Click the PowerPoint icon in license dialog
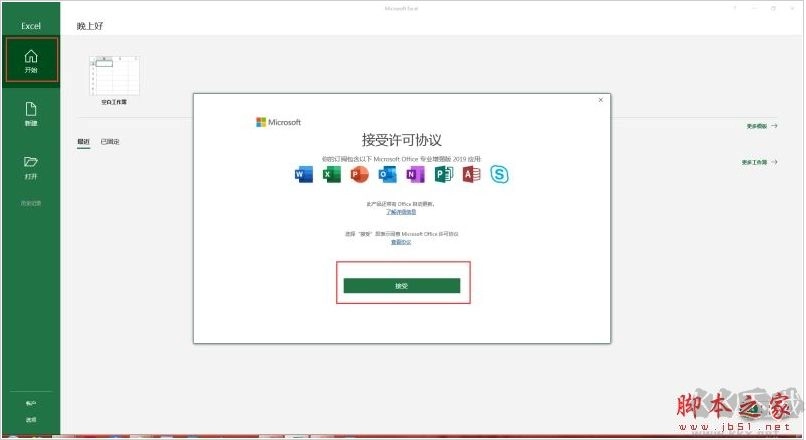 point(360,175)
